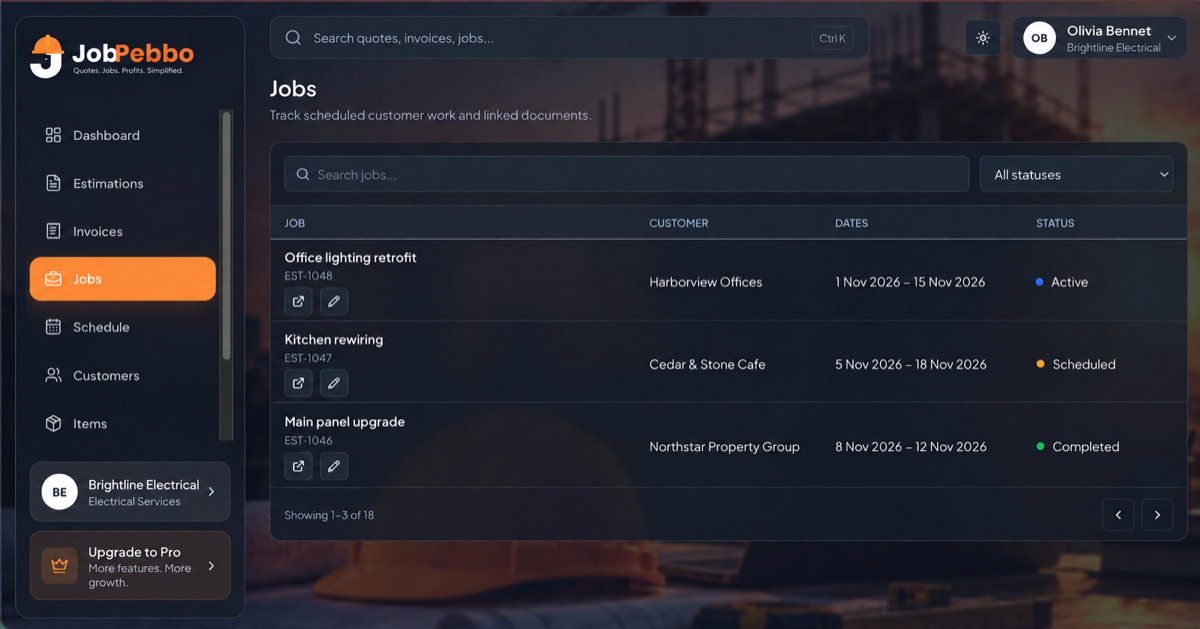Click the Brightline Electrical company card
The height and width of the screenshot is (629, 1200).
pyautogui.click(x=130, y=492)
